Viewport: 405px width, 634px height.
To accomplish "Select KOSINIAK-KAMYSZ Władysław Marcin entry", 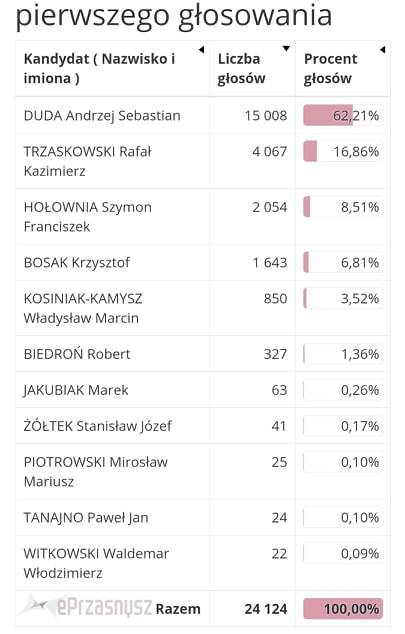I will (x=83, y=308).
